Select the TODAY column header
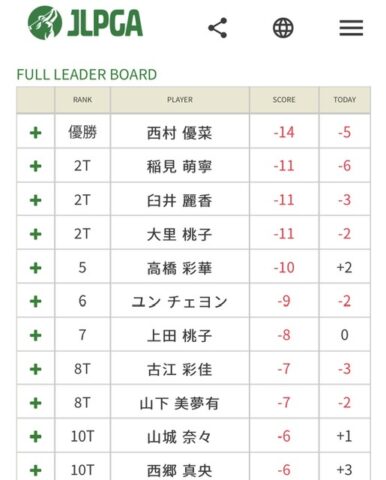 [x=345, y=100]
